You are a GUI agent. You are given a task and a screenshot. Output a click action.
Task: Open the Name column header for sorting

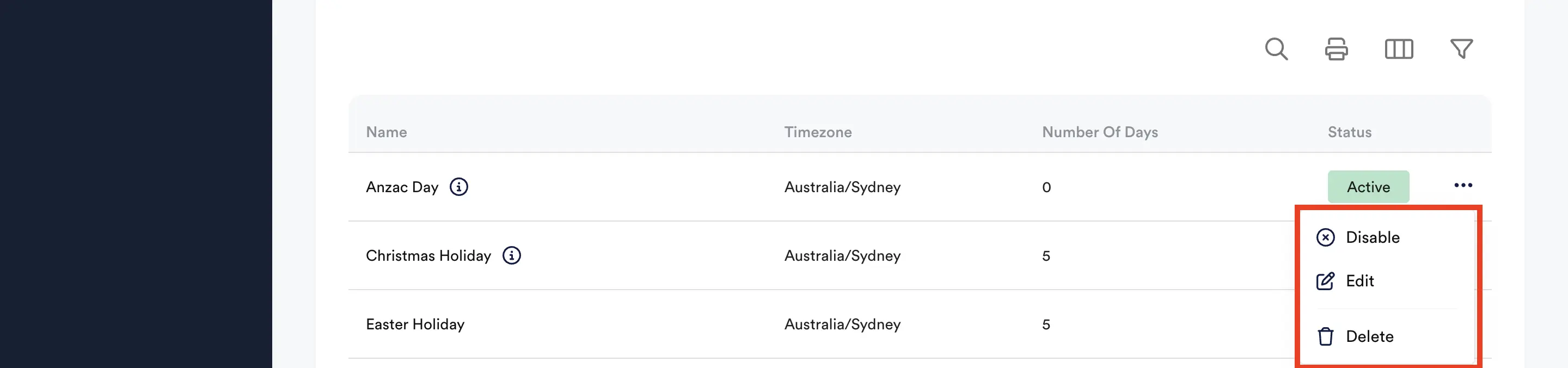click(387, 132)
